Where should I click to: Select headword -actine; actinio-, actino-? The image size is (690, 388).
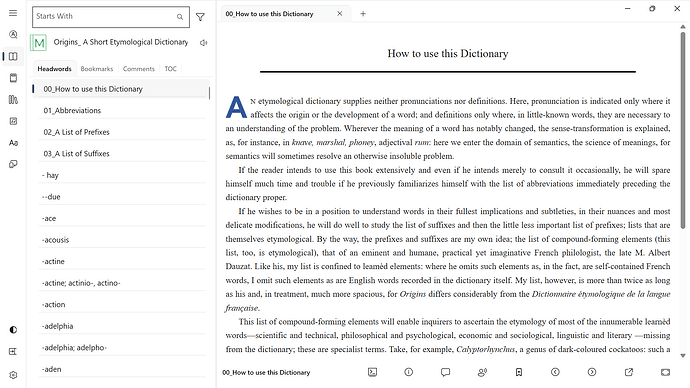pos(122,283)
